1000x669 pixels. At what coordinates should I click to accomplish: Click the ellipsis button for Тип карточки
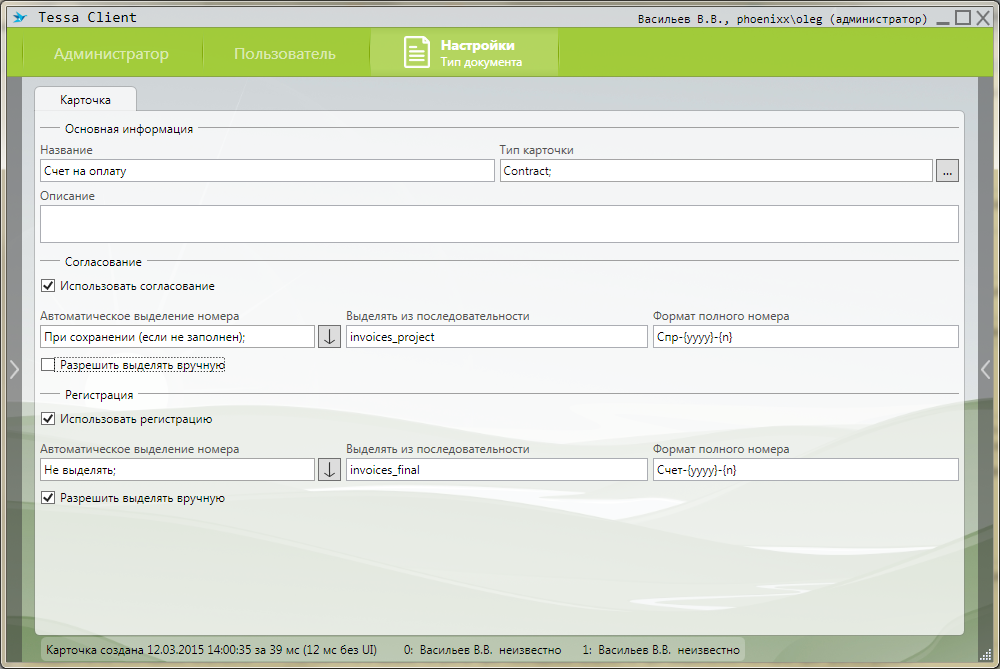pyautogui.click(x=947, y=171)
